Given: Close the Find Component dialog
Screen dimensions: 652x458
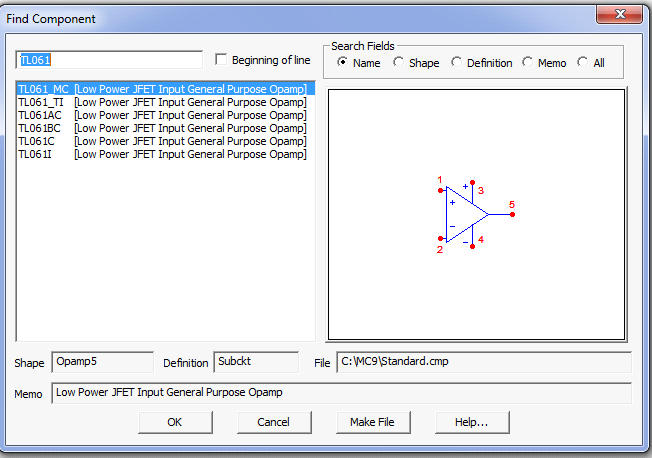Looking at the screenshot, I should 620,15.
